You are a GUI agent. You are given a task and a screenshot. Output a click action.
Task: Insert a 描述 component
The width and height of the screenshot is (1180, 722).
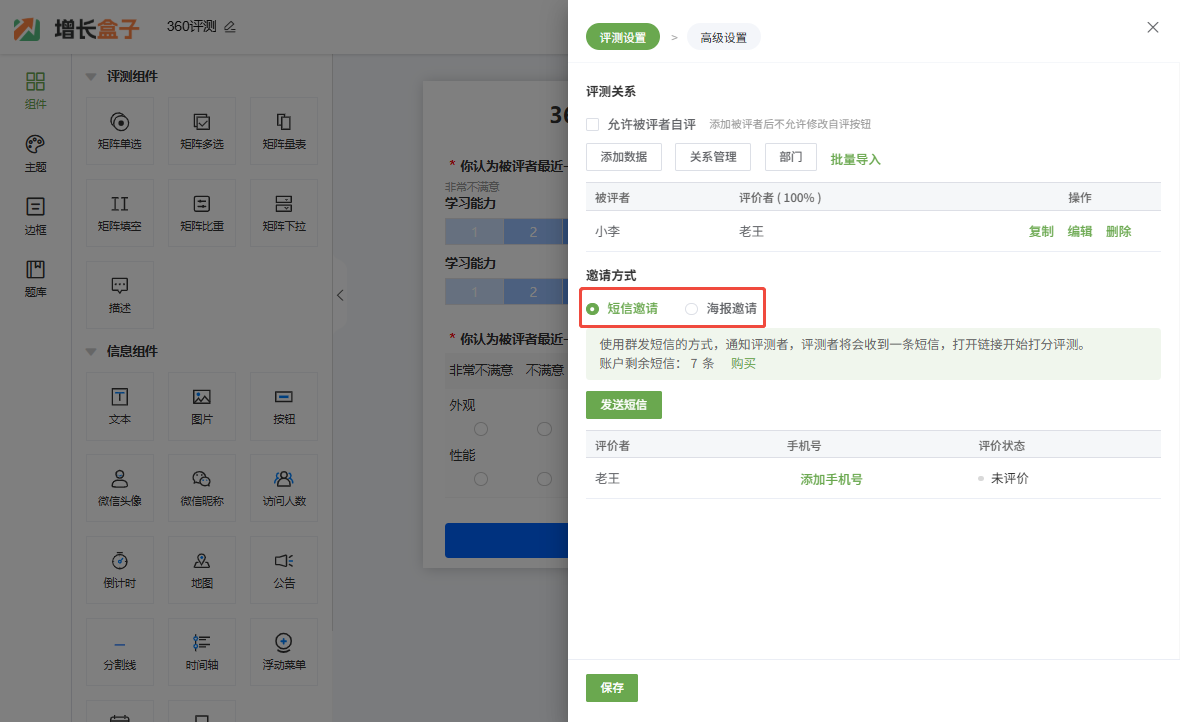(120, 294)
